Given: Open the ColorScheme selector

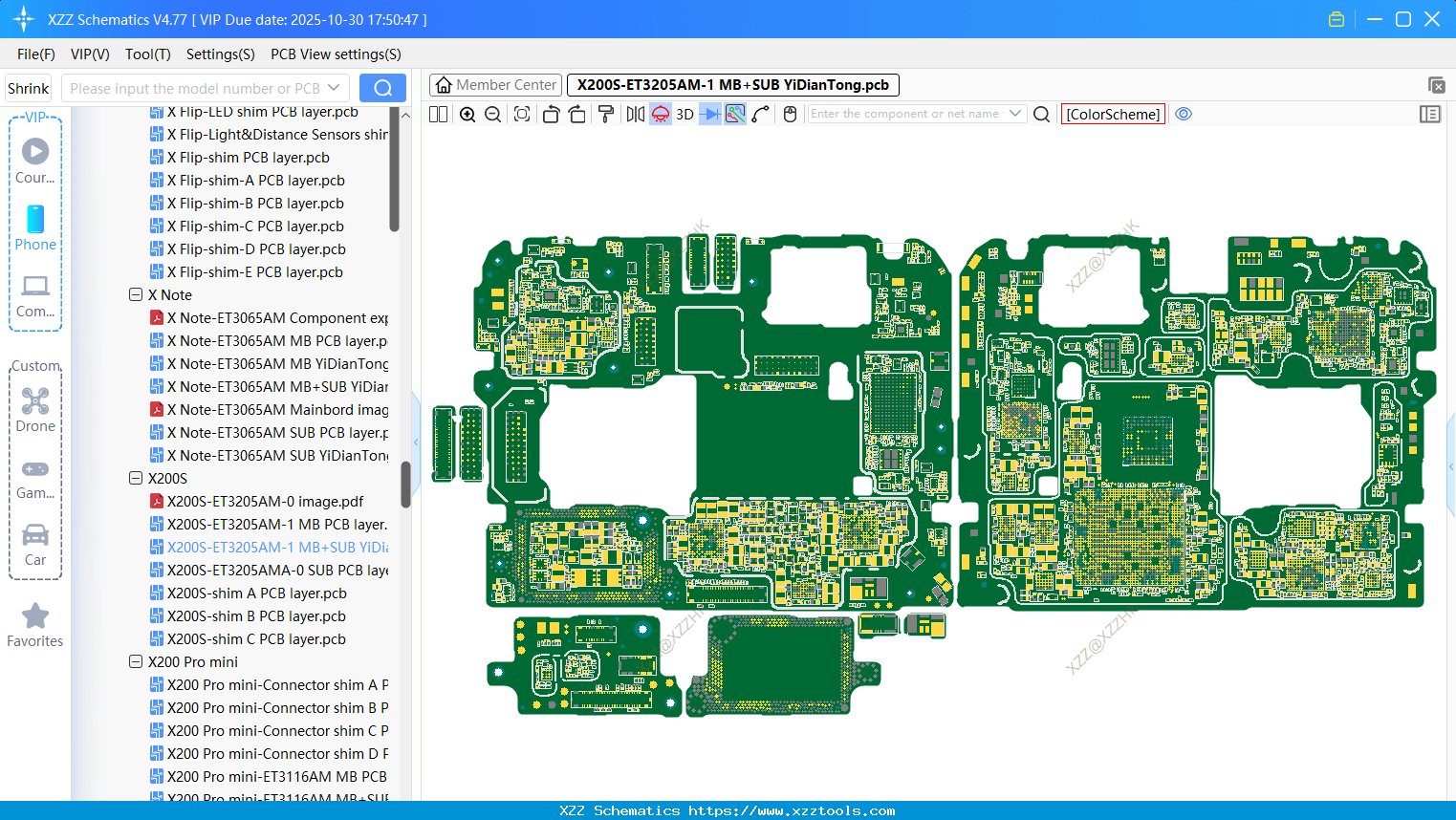Looking at the screenshot, I should 1113,114.
